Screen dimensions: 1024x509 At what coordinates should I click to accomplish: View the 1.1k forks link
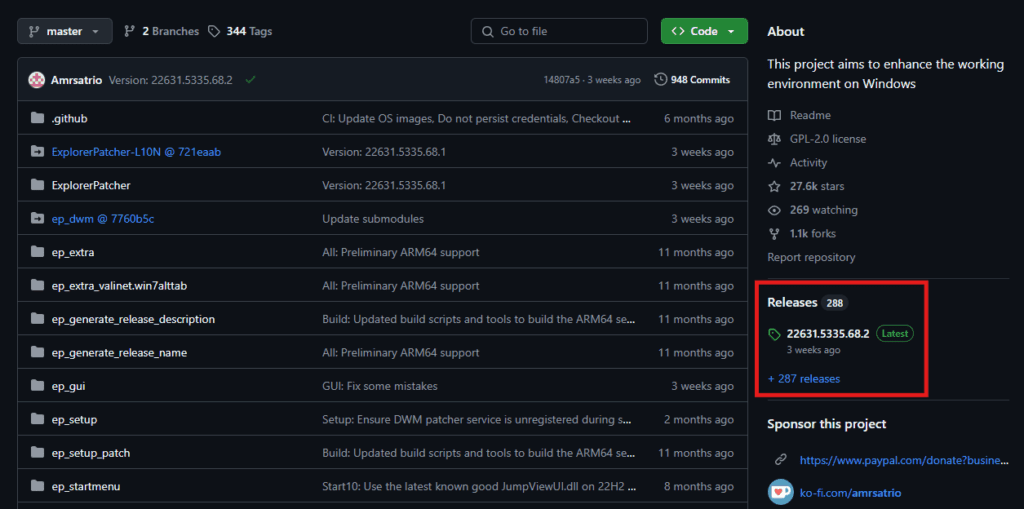812,233
